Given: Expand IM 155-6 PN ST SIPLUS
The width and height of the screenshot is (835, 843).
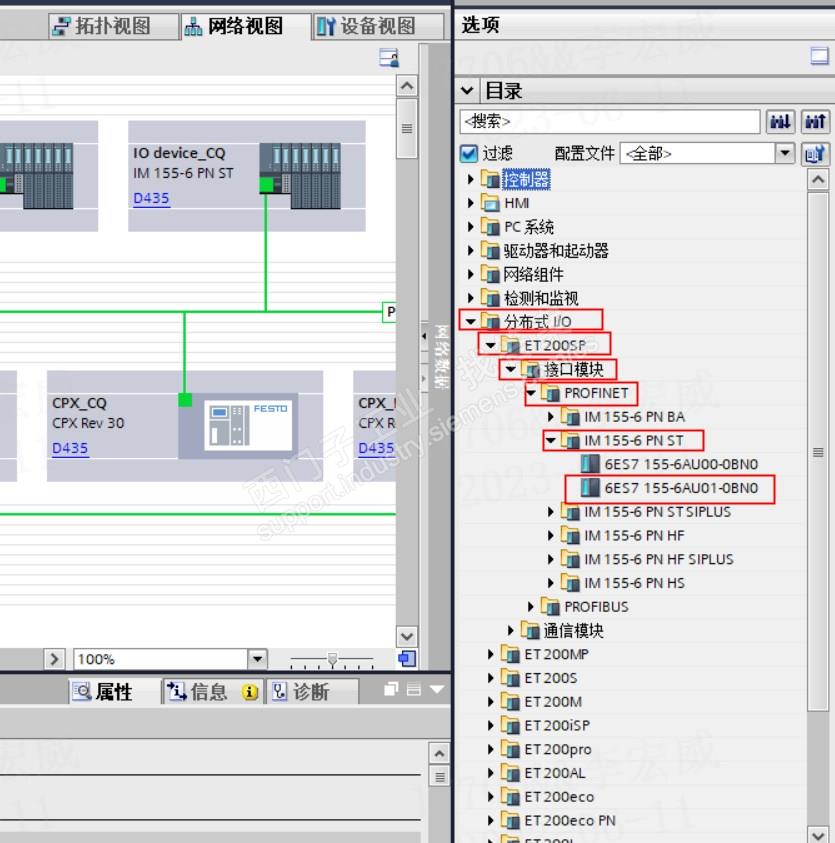Looking at the screenshot, I should point(551,511).
